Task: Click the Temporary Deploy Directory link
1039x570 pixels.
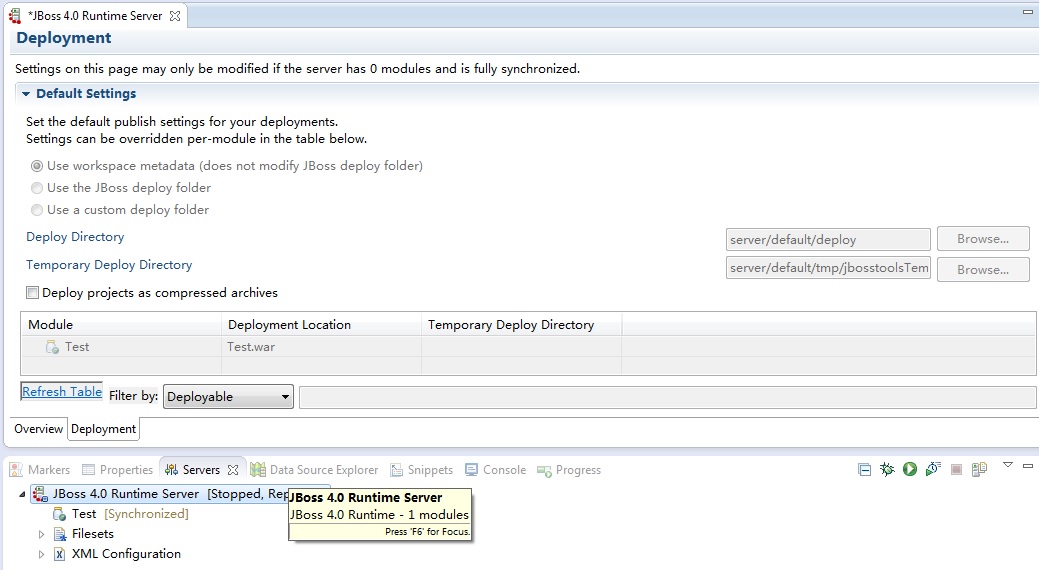Action: click(109, 264)
